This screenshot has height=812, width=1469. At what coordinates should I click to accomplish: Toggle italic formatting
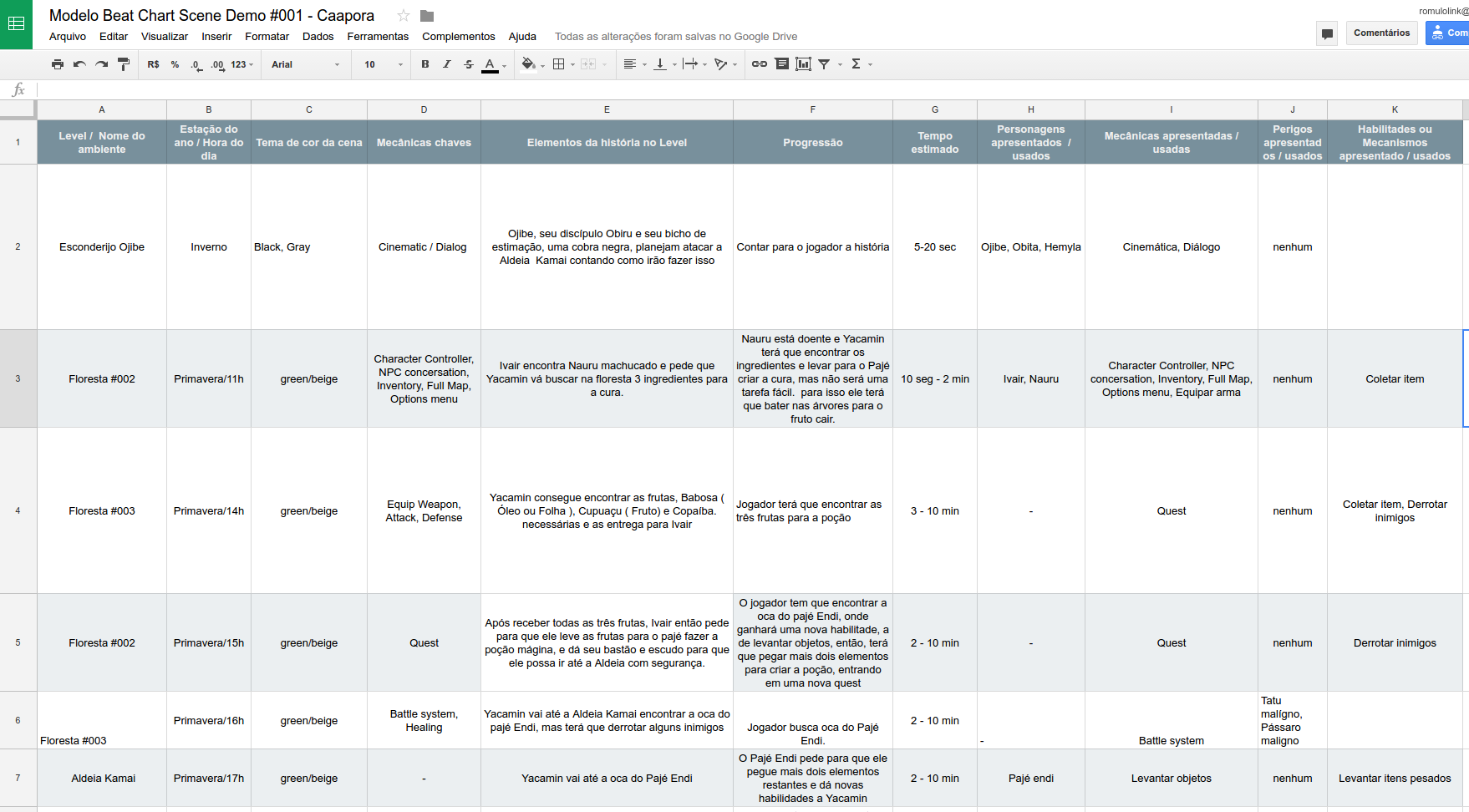(447, 64)
